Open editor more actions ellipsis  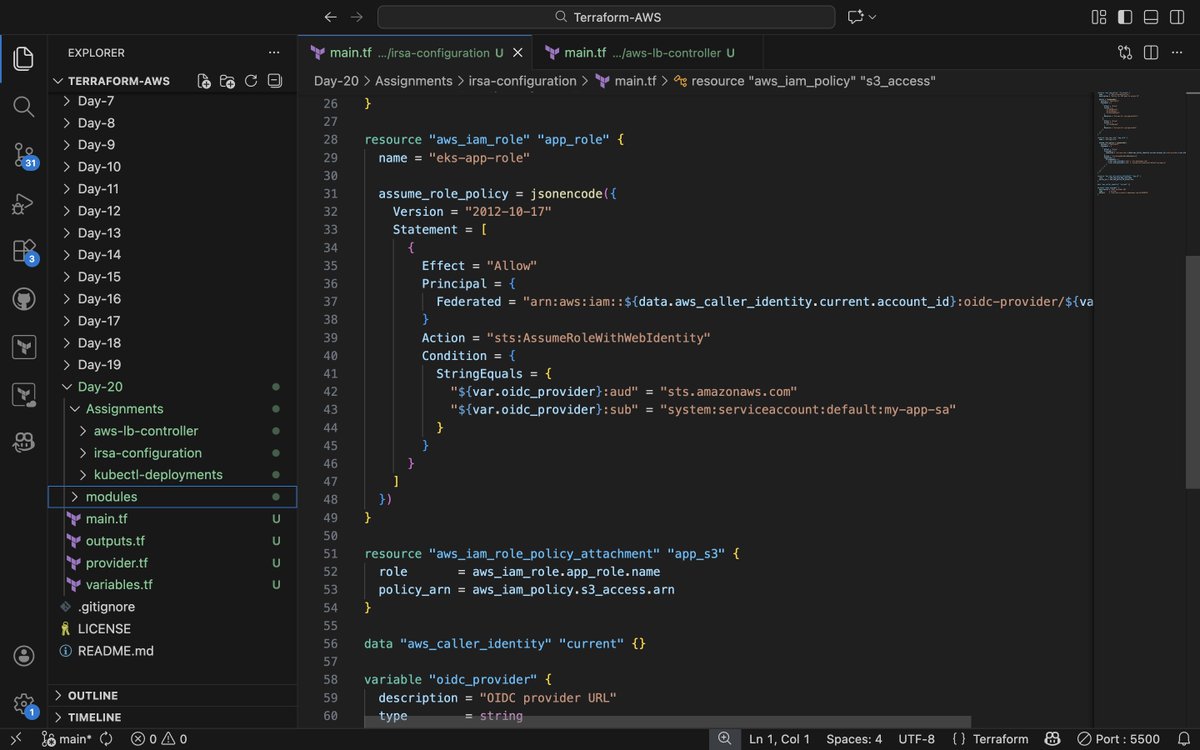point(1177,53)
